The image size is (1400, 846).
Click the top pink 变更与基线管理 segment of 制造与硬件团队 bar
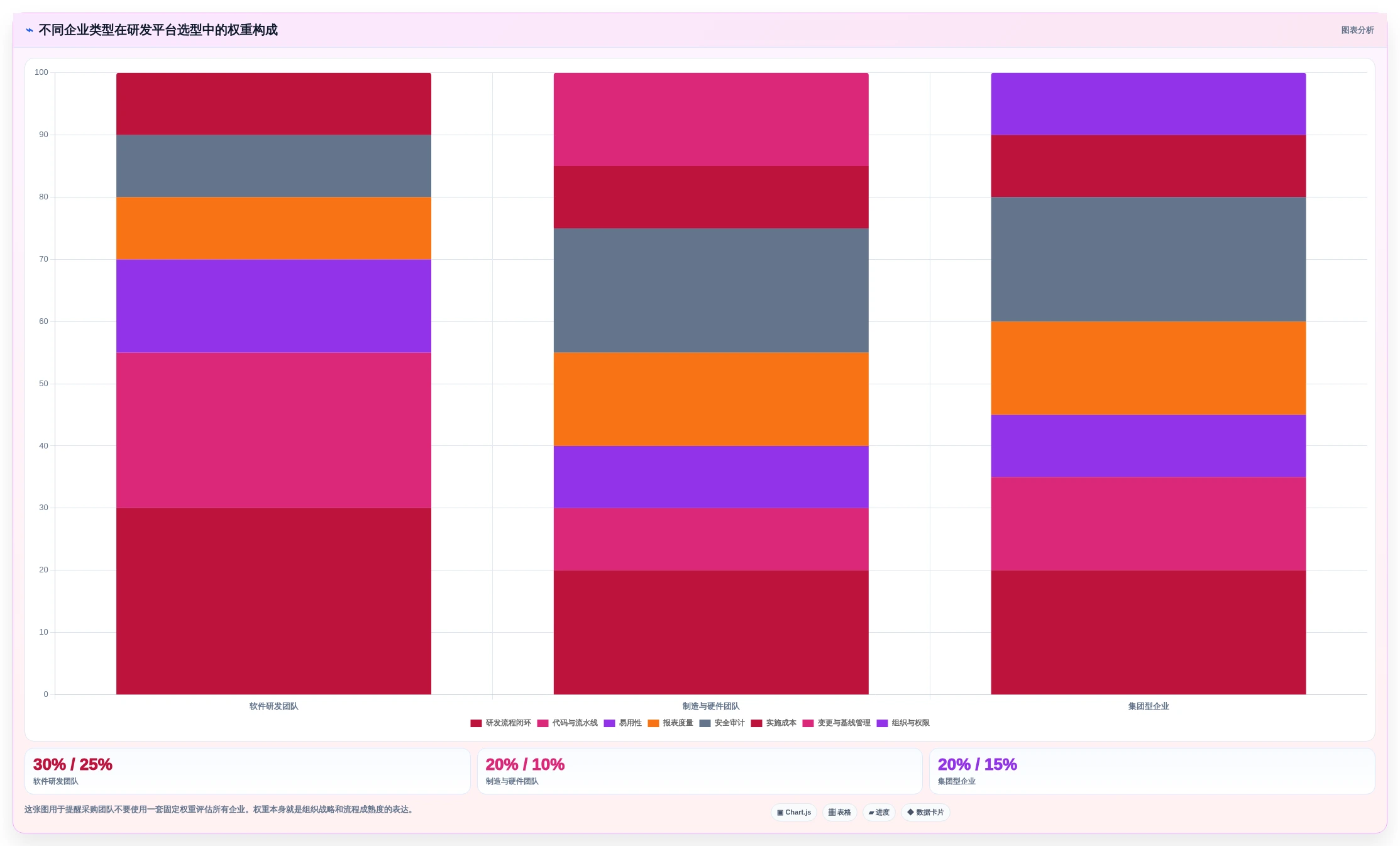[x=711, y=120]
